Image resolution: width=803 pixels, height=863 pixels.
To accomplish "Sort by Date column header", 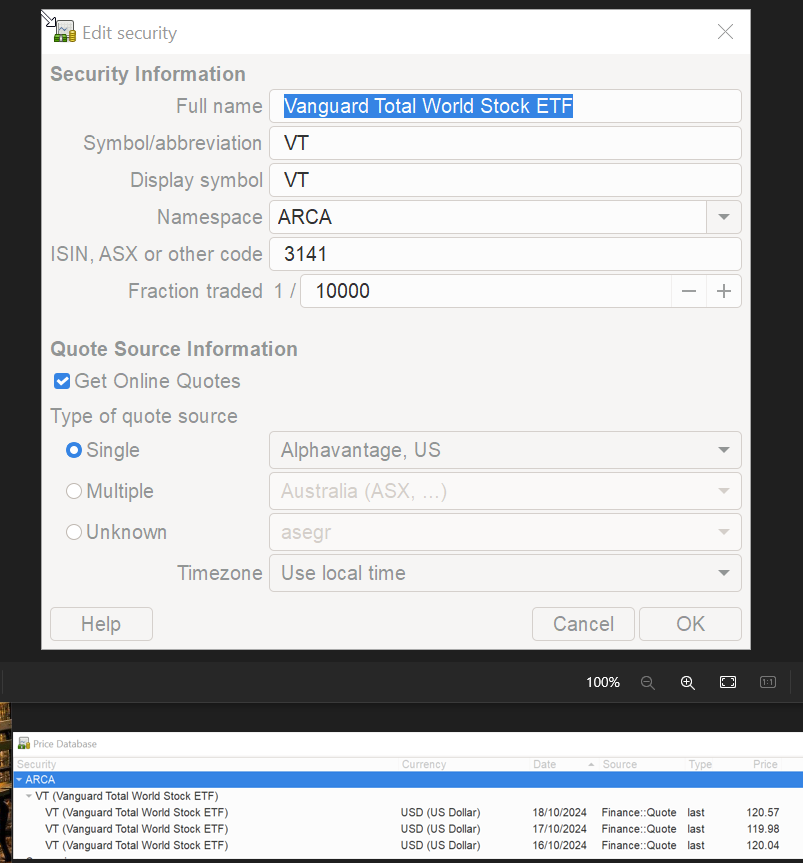I will pyautogui.click(x=565, y=764).
